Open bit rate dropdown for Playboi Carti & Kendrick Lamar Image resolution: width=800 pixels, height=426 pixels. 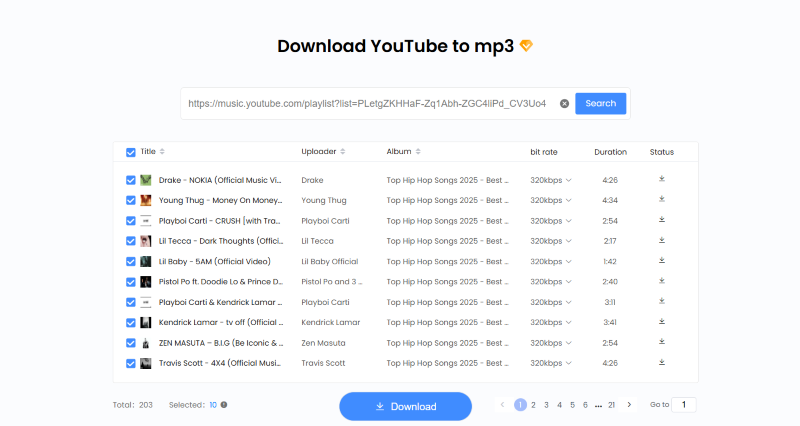click(x=551, y=302)
